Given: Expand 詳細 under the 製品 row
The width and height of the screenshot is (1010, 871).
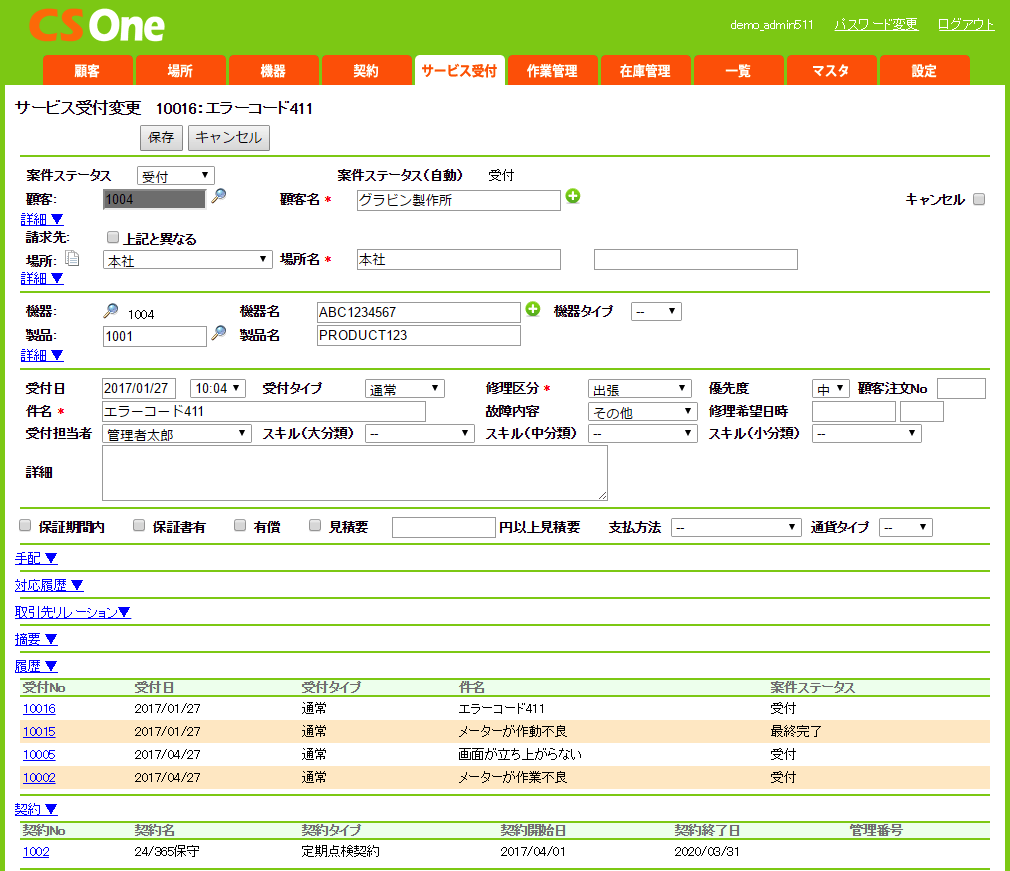Looking at the screenshot, I should tap(42, 355).
